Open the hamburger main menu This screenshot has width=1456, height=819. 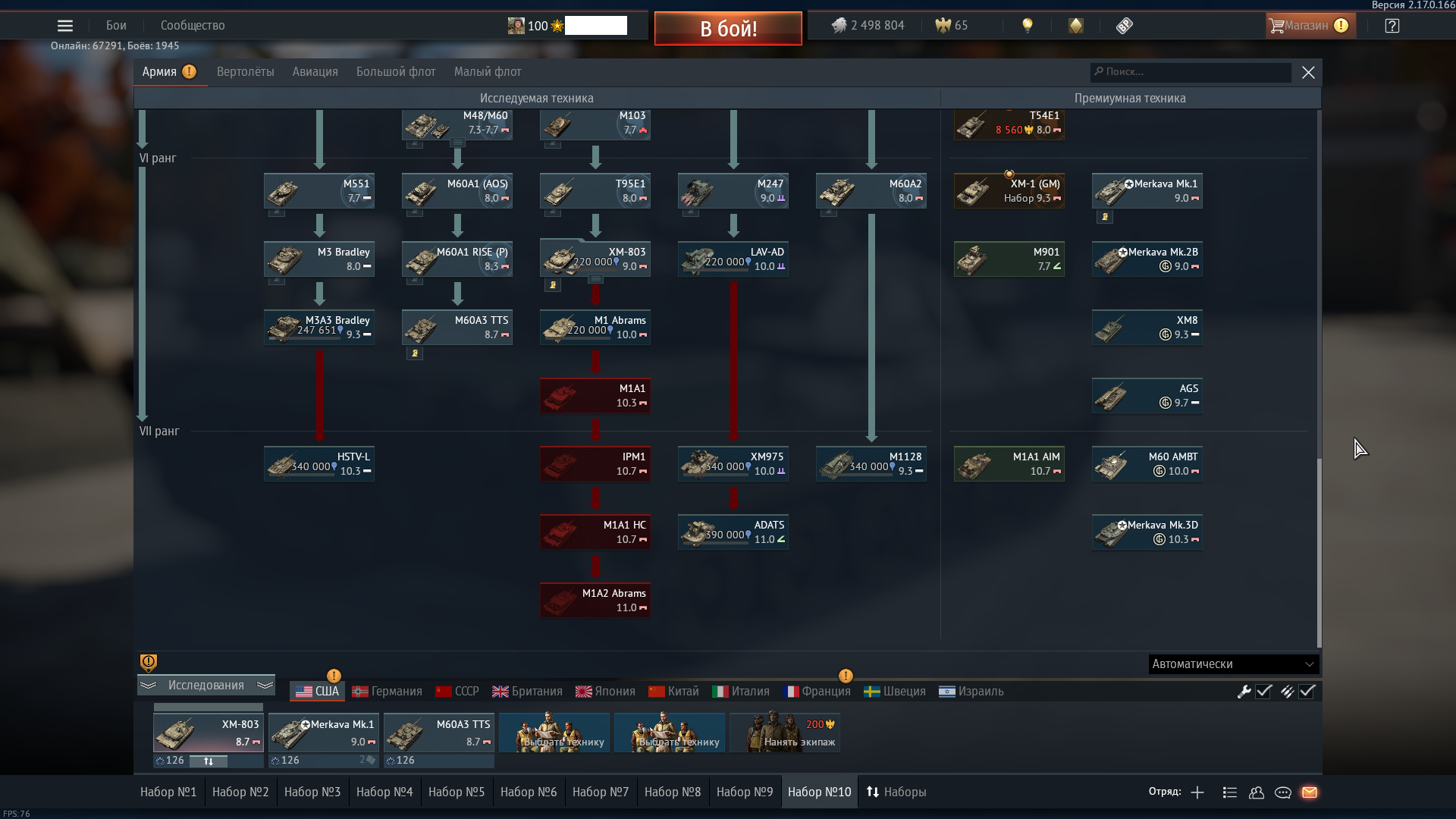[65, 26]
